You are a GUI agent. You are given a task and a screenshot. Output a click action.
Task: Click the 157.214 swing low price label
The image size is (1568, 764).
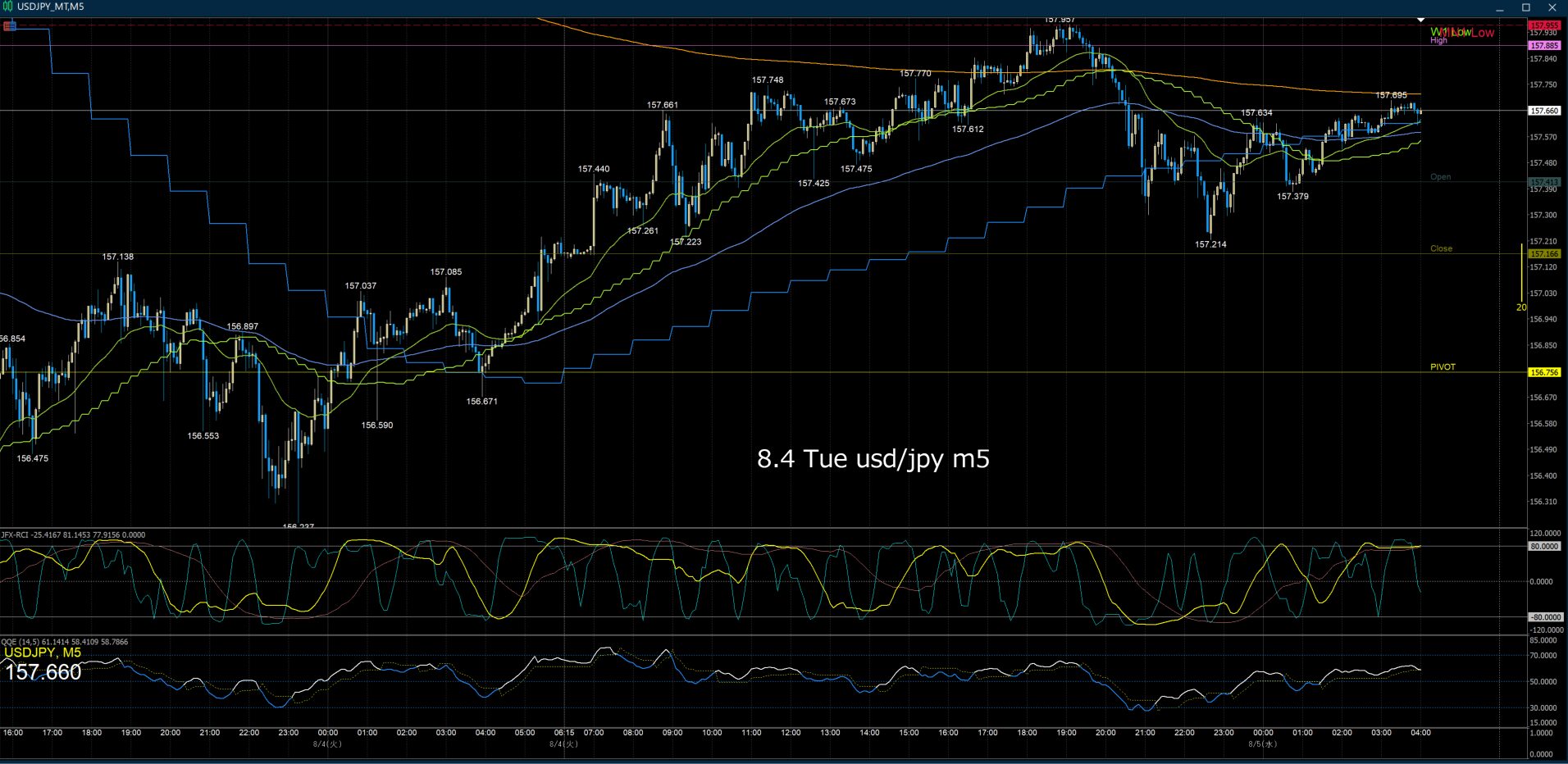[1210, 244]
